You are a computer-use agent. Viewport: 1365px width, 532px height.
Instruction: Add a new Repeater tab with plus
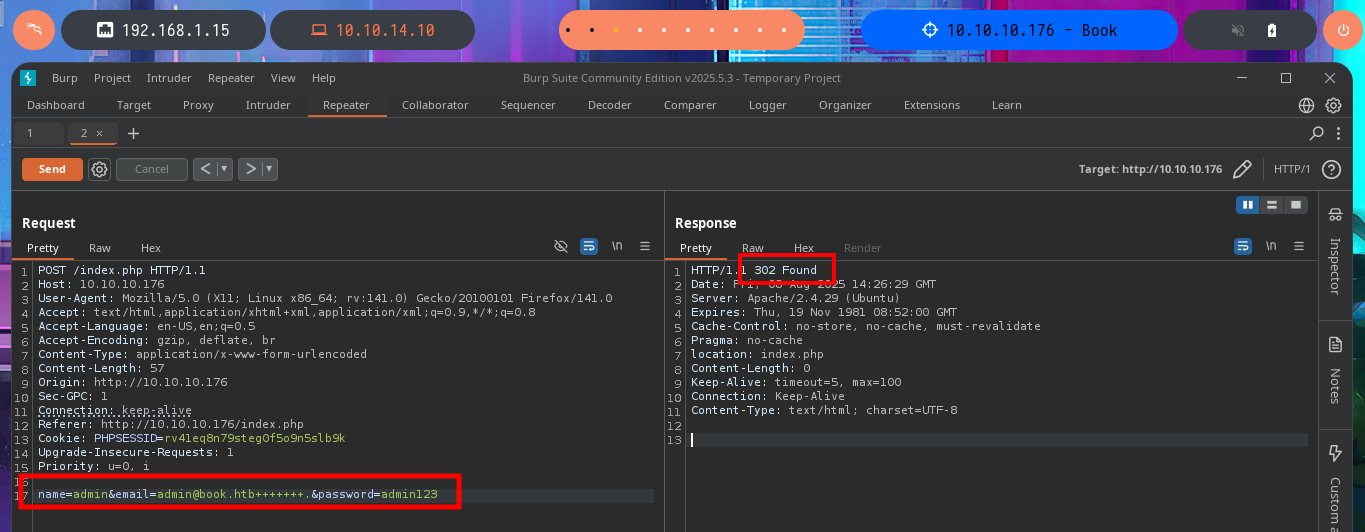click(133, 133)
